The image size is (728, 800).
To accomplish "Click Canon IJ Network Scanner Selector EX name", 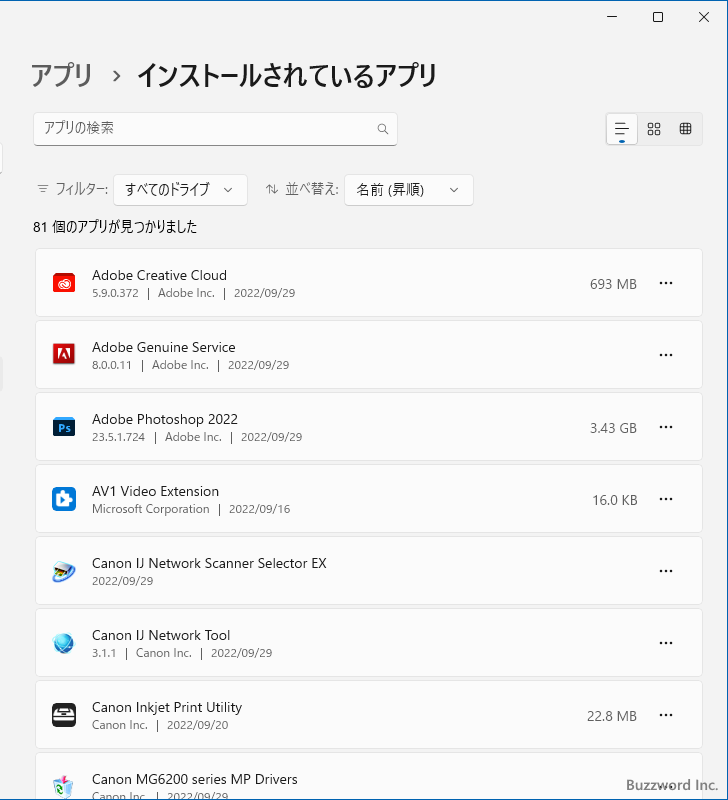I will 209,563.
